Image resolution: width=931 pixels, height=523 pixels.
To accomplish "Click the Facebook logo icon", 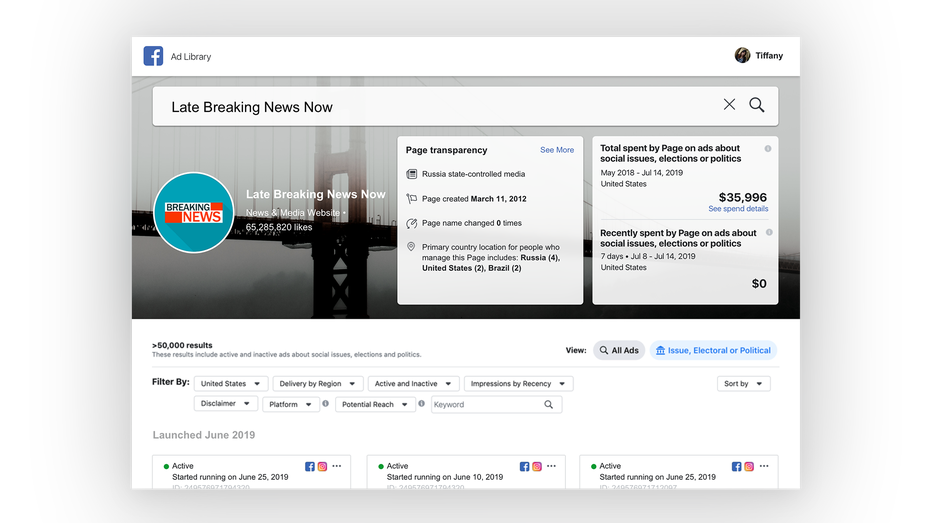I will 153,56.
